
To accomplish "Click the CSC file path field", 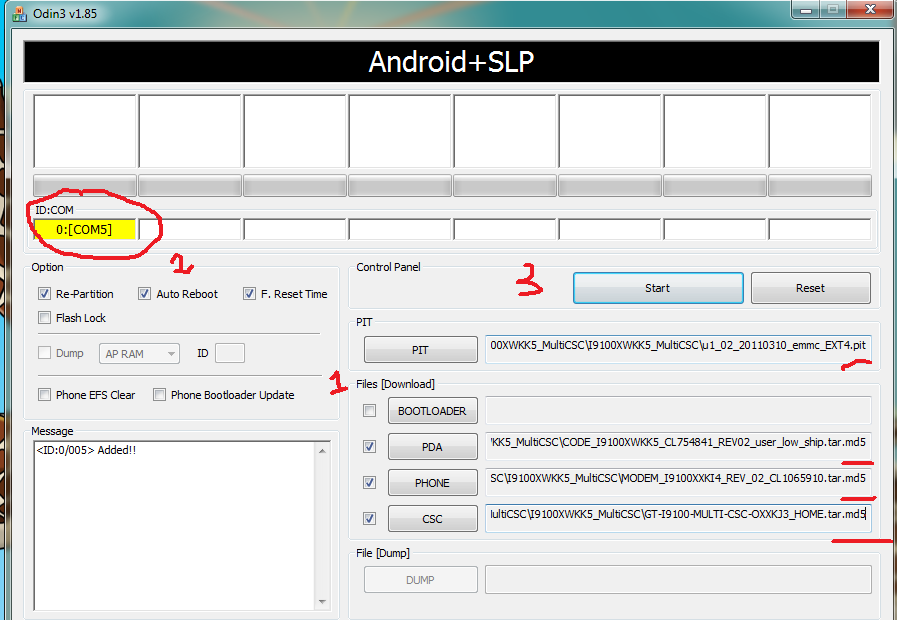I will pyautogui.click(x=678, y=518).
